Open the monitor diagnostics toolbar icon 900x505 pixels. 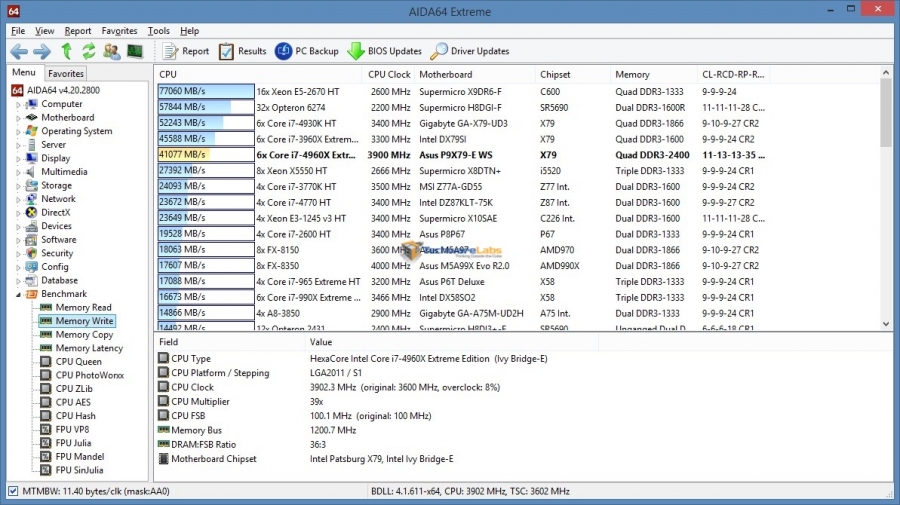135,52
